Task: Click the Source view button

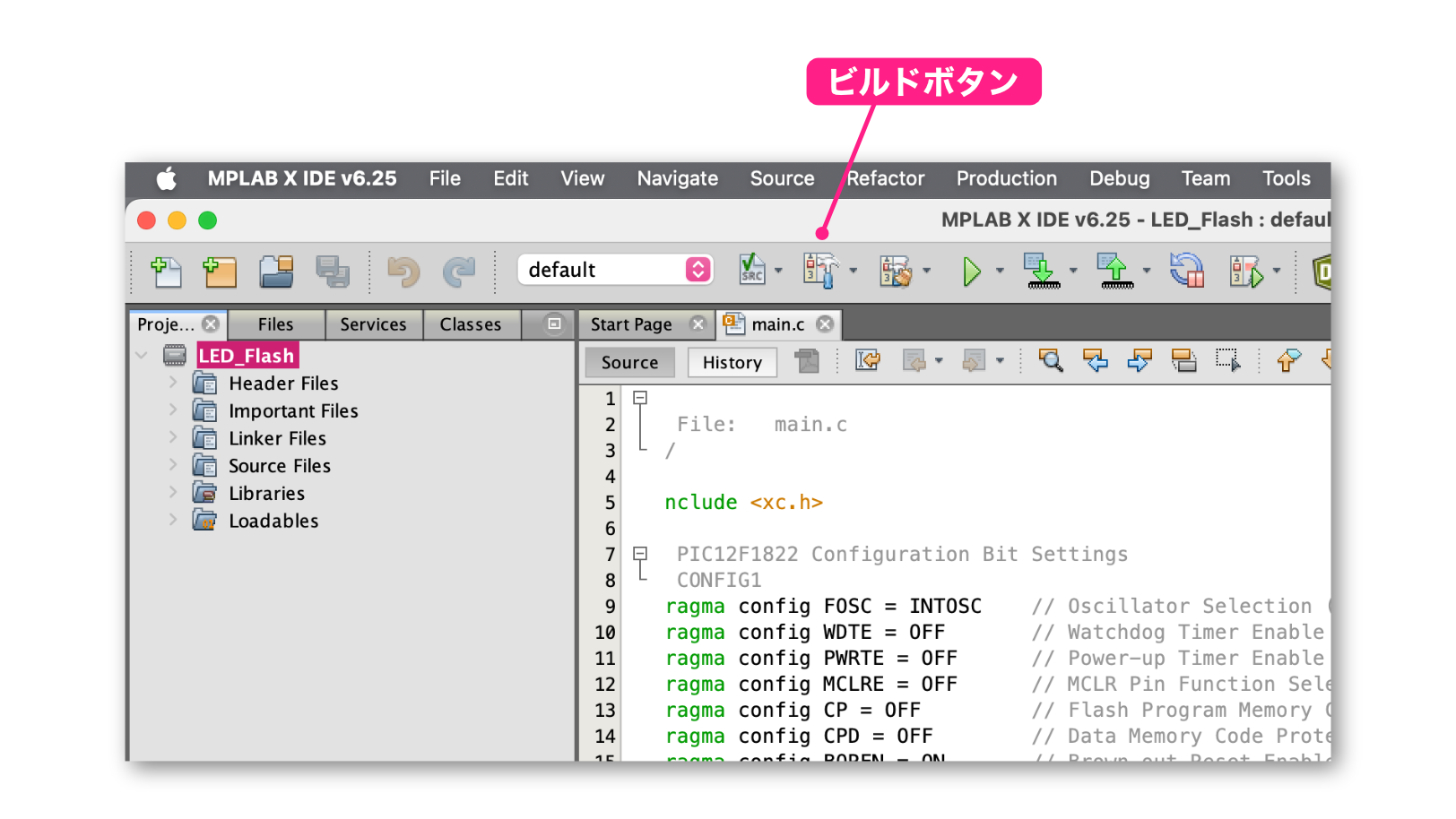Action: tap(629, 362)
